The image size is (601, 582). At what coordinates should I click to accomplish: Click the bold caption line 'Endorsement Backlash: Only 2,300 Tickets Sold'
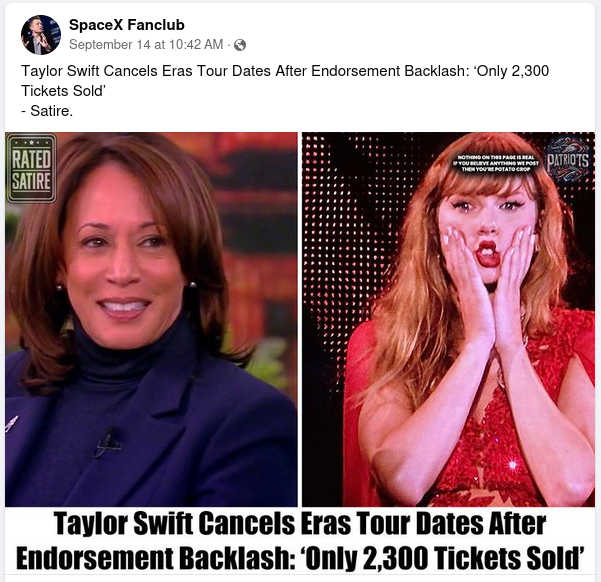(x=300, y=558)
